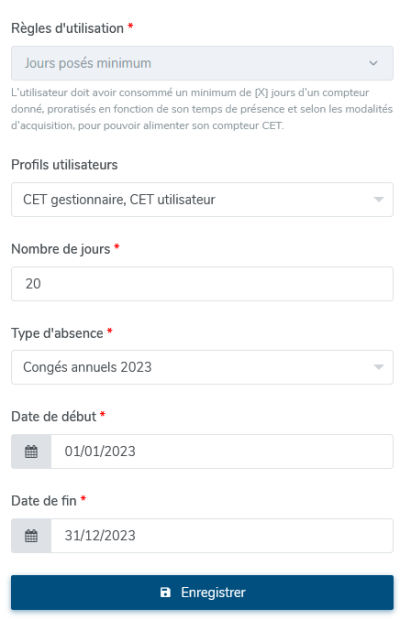Open the Profils utilisateurs multi-select
Screen dimensions: 400x620
pyautogui.click(x=202, y=200)
